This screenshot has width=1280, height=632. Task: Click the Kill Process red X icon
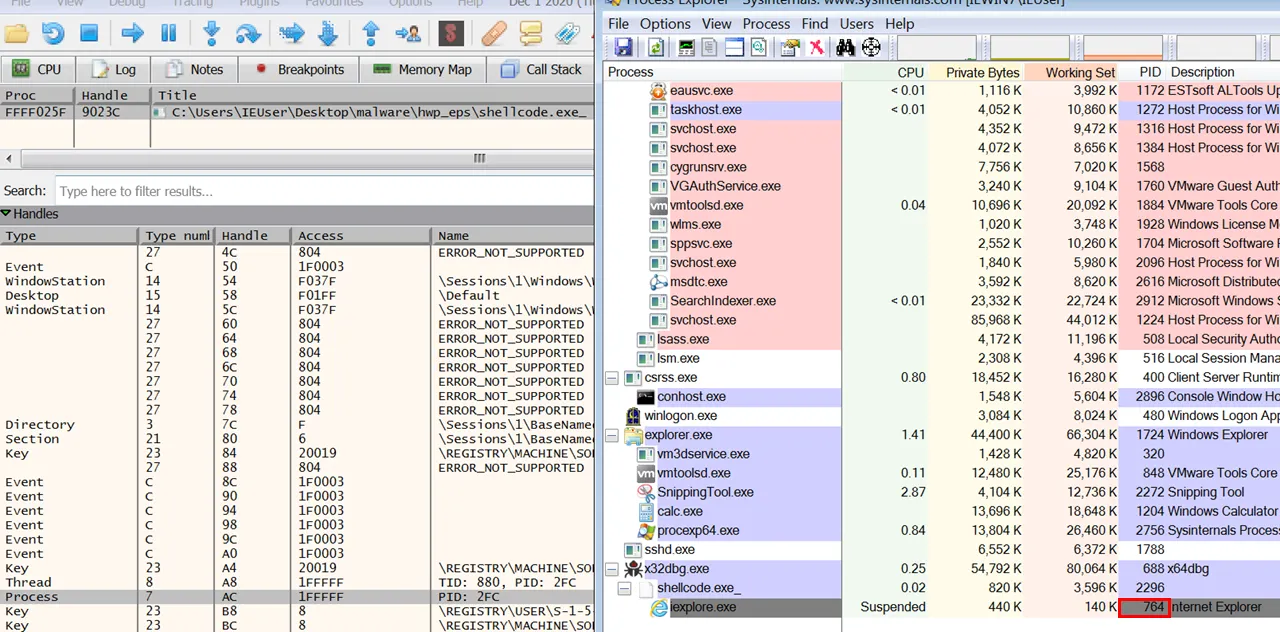817,47
